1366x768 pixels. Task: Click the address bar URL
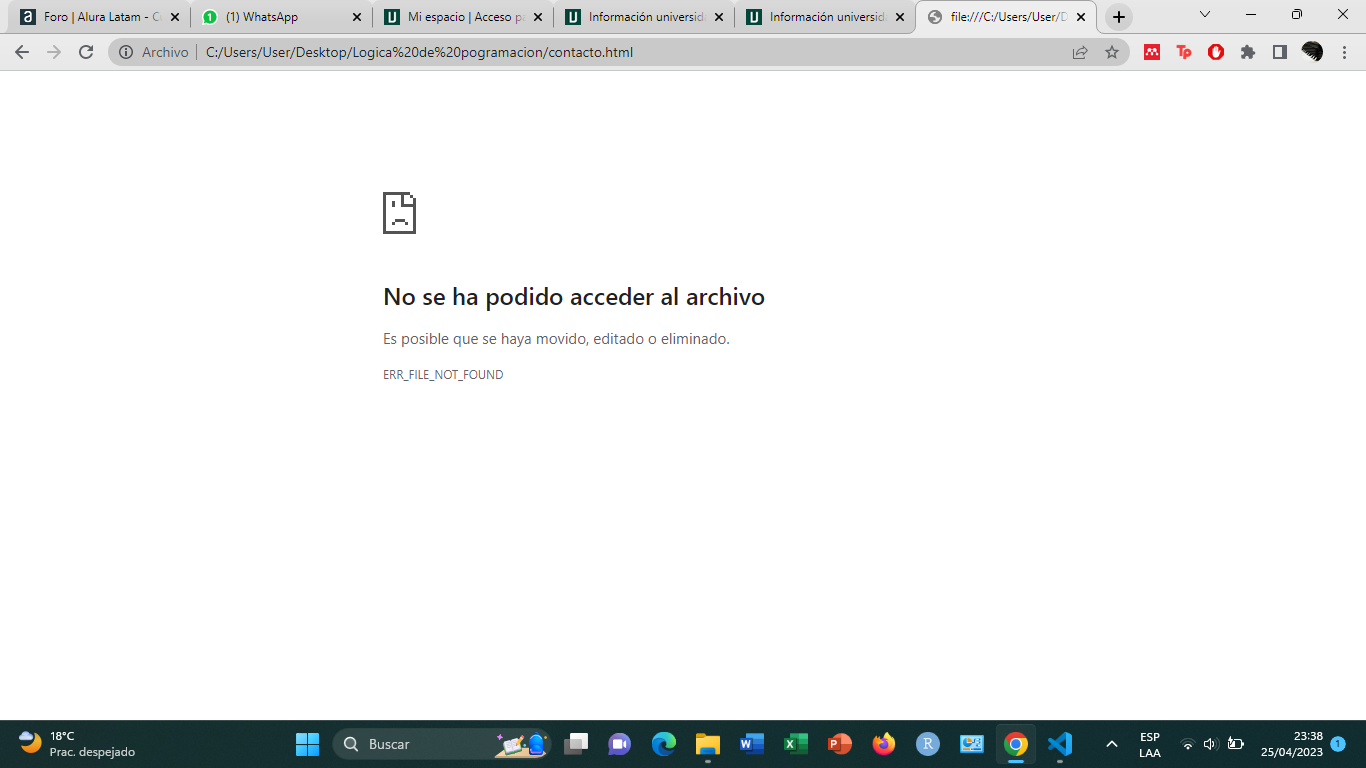click(x=419, y=52)
